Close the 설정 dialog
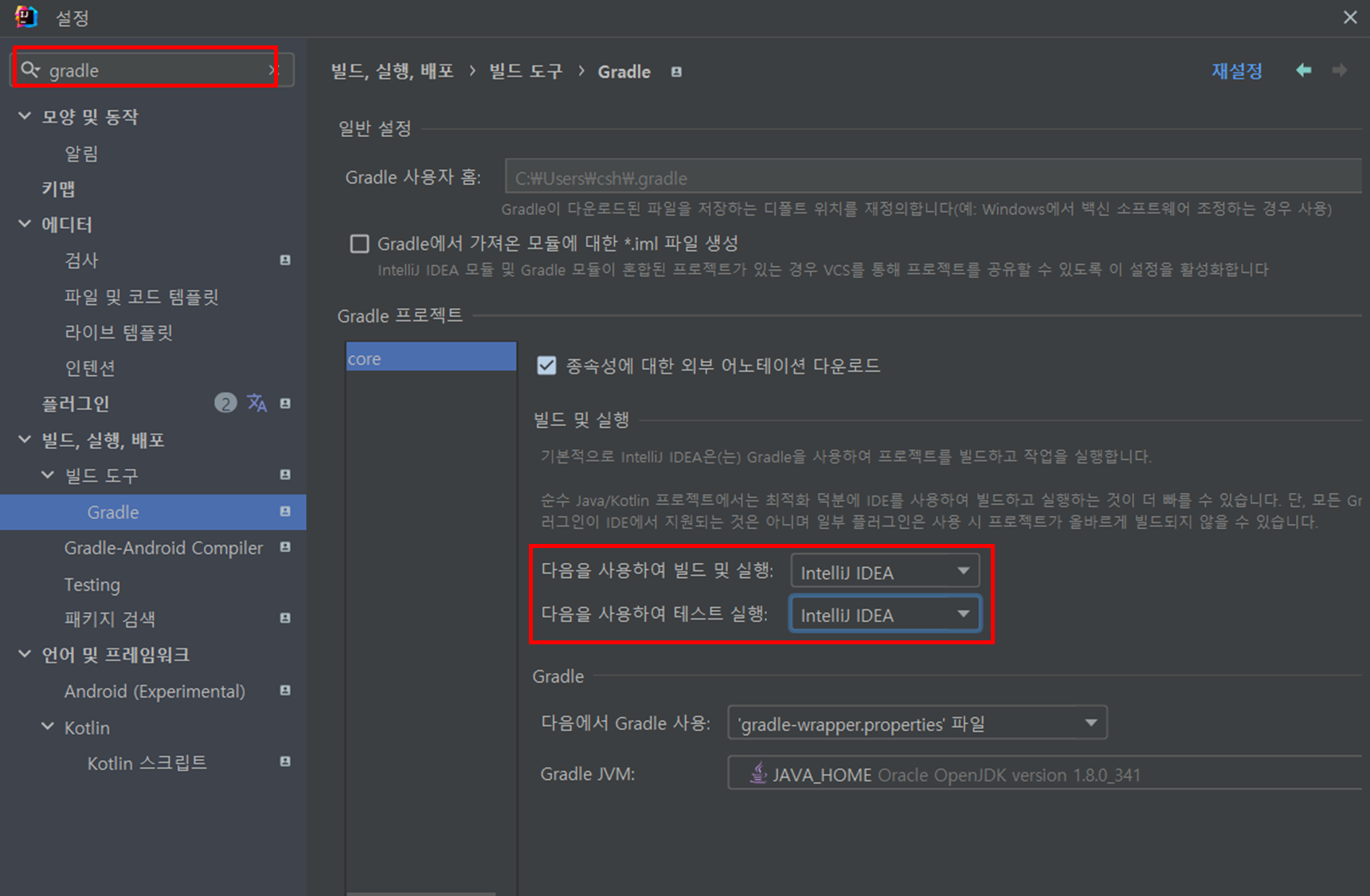The height and width of the screenshot is (896, 1370). pyautogui.click(x=1349, y=17)
